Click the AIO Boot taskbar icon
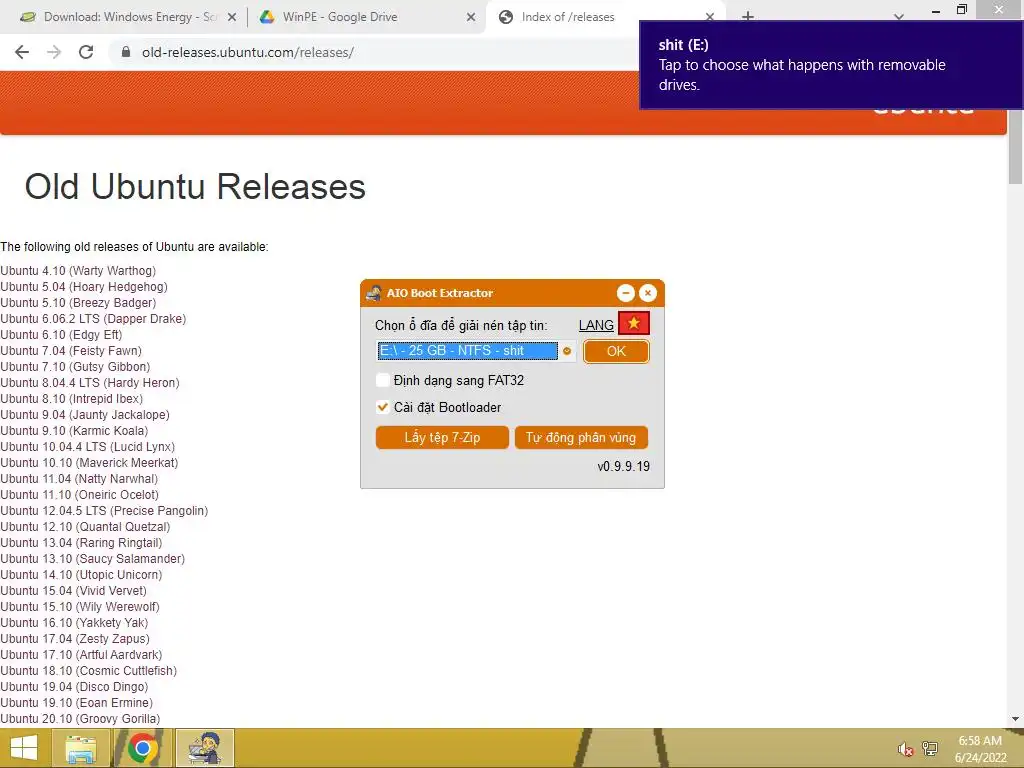The image size is (1024, 768). pos(205,748)
